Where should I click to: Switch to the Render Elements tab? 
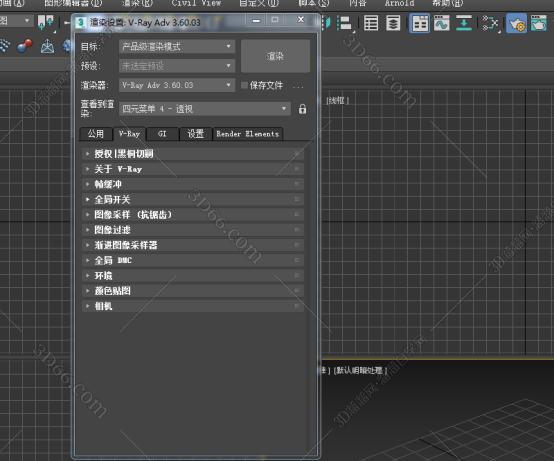[x=248, y=134]
